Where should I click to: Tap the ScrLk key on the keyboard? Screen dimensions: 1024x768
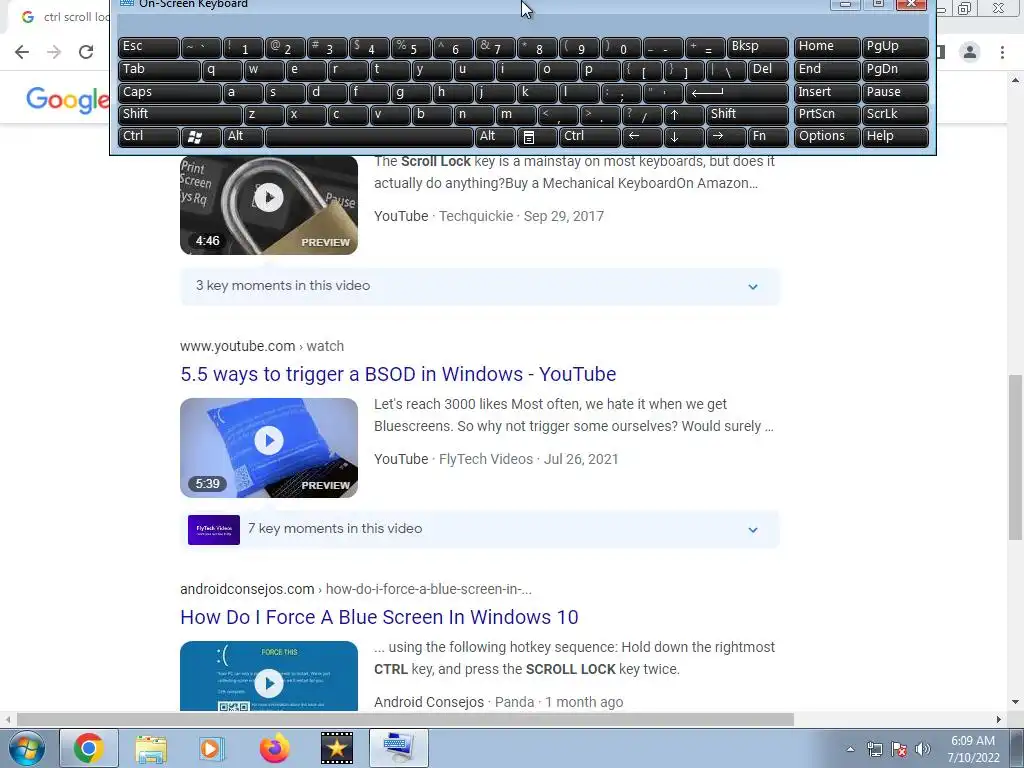(x=895, y=114)
